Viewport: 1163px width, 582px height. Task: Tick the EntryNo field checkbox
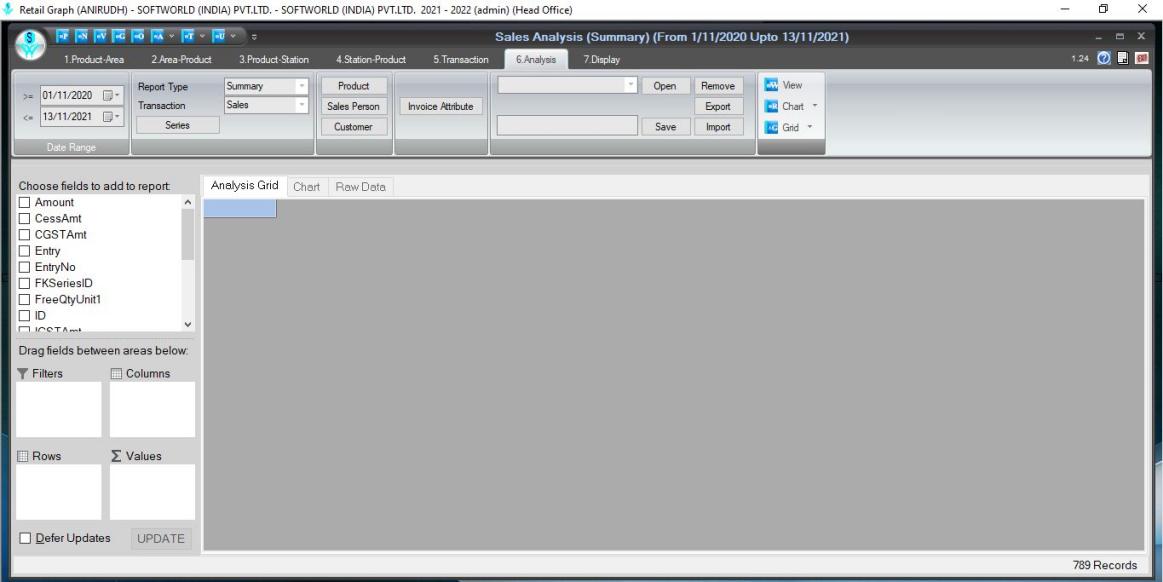[25, 267]
